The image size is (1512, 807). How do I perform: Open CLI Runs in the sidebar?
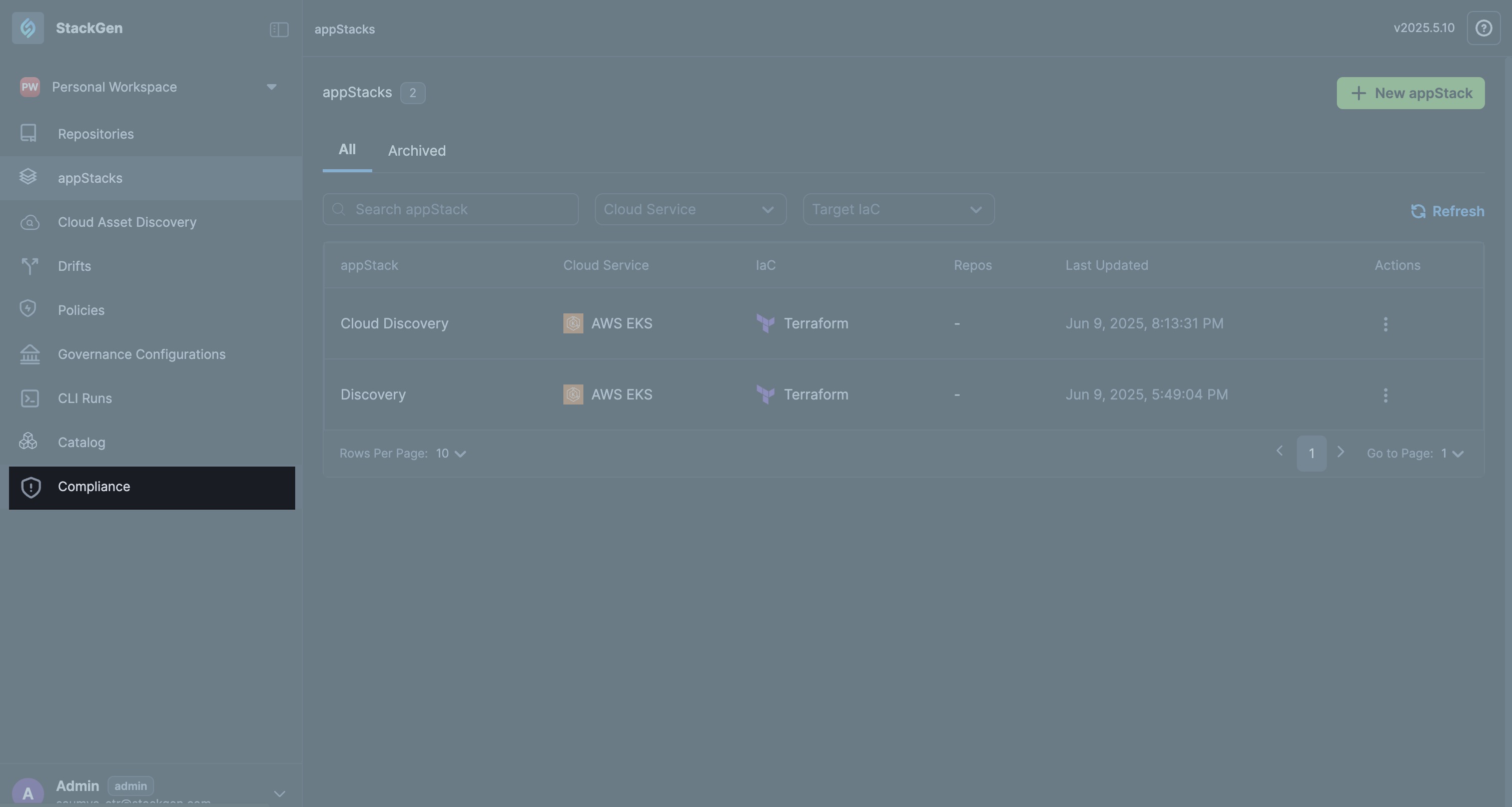(151, 398)
